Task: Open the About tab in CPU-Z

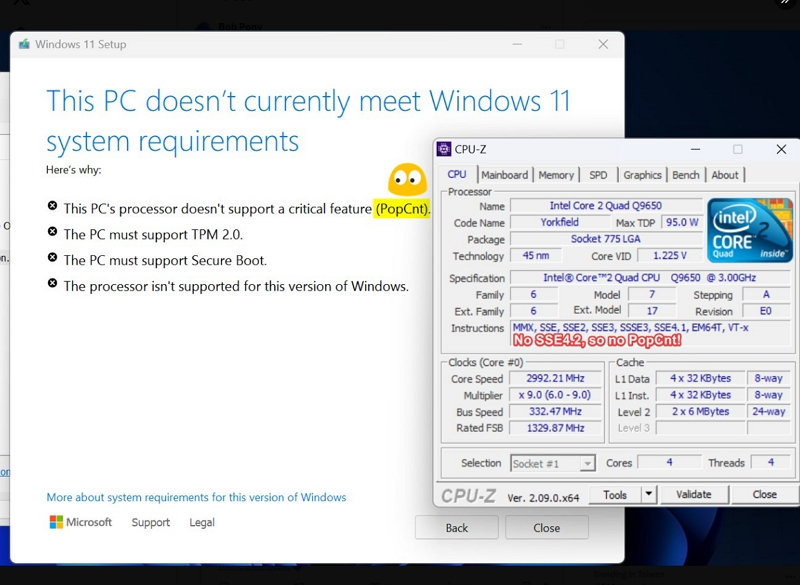Action: pos(725,175)
